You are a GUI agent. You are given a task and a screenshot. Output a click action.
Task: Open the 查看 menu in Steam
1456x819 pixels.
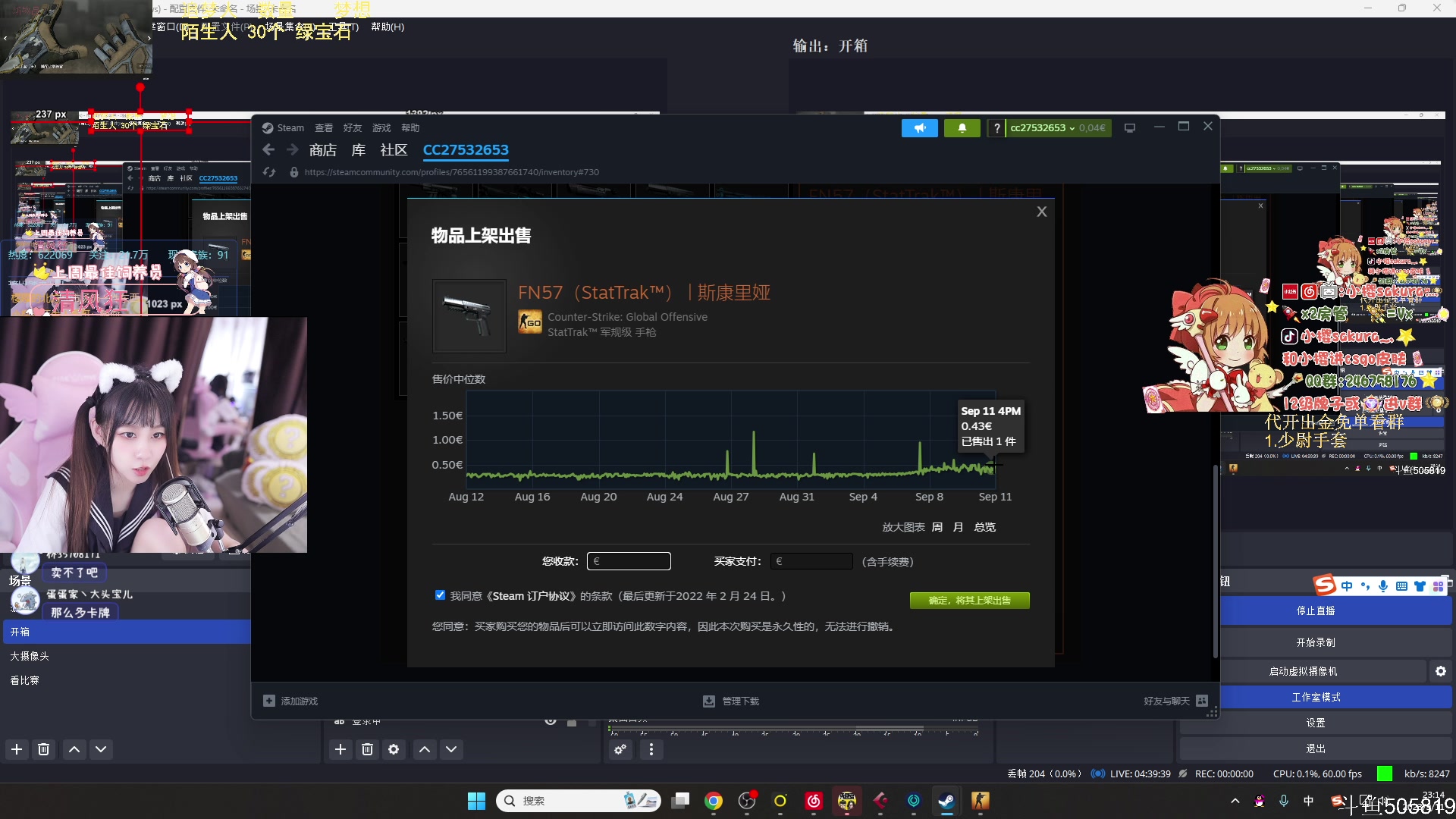323,127
